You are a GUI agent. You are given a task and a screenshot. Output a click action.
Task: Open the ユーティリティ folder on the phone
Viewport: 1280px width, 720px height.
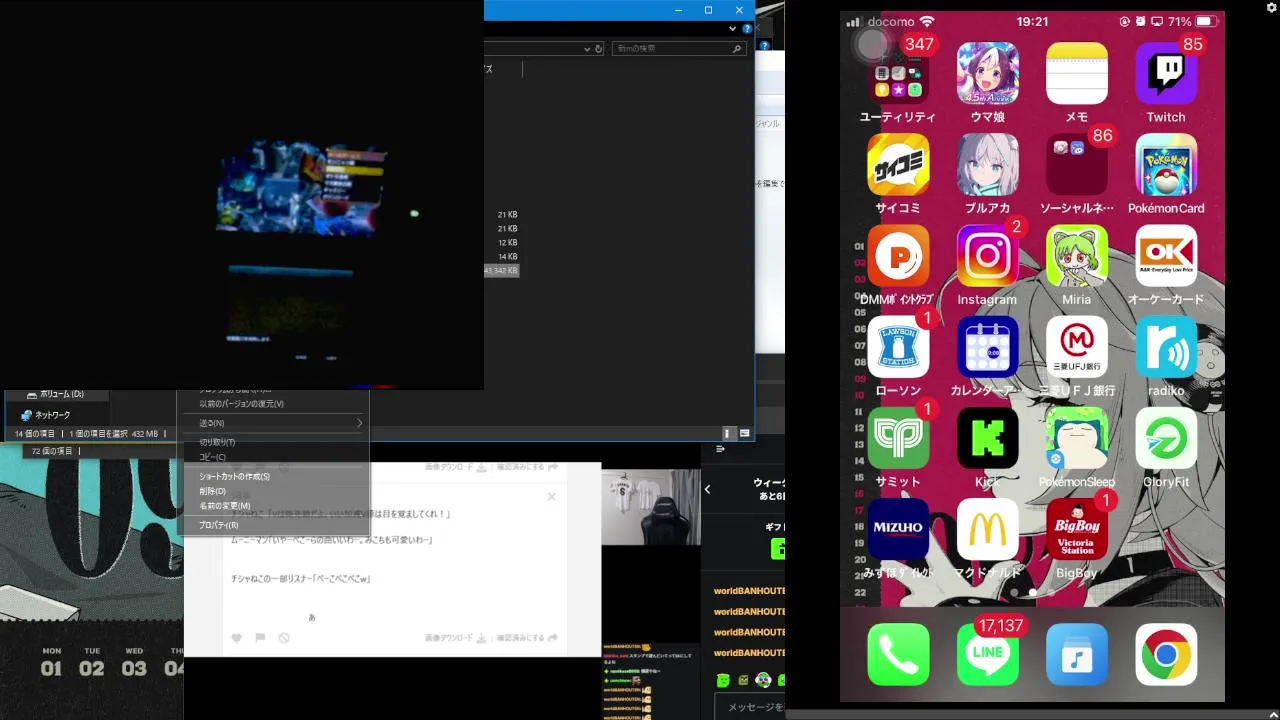coord(898,75)
